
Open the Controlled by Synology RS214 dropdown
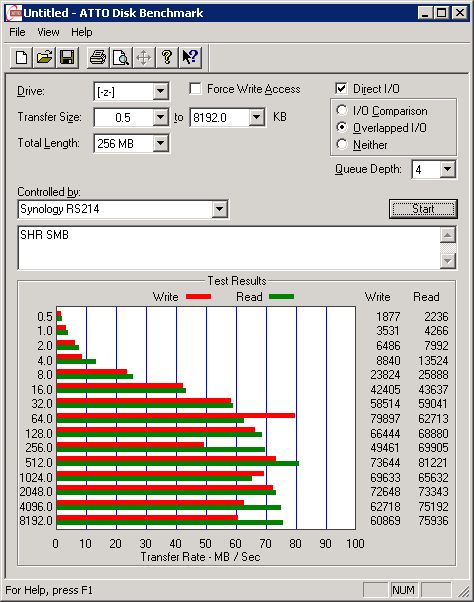[219, 209]
